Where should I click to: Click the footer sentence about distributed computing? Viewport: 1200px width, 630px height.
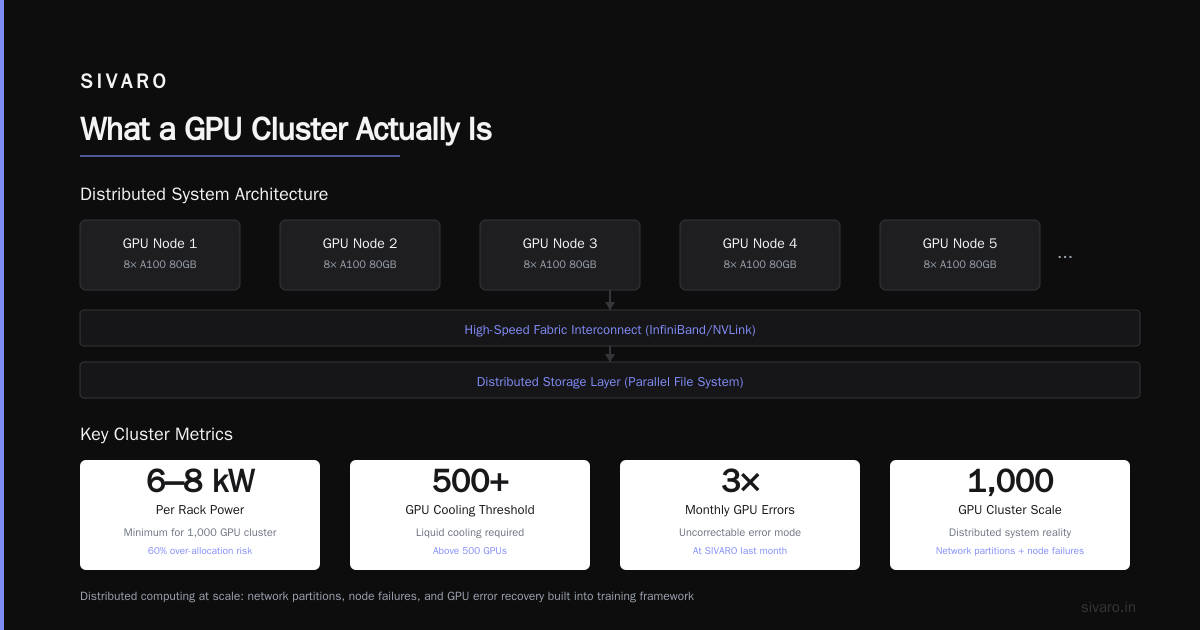387,596
